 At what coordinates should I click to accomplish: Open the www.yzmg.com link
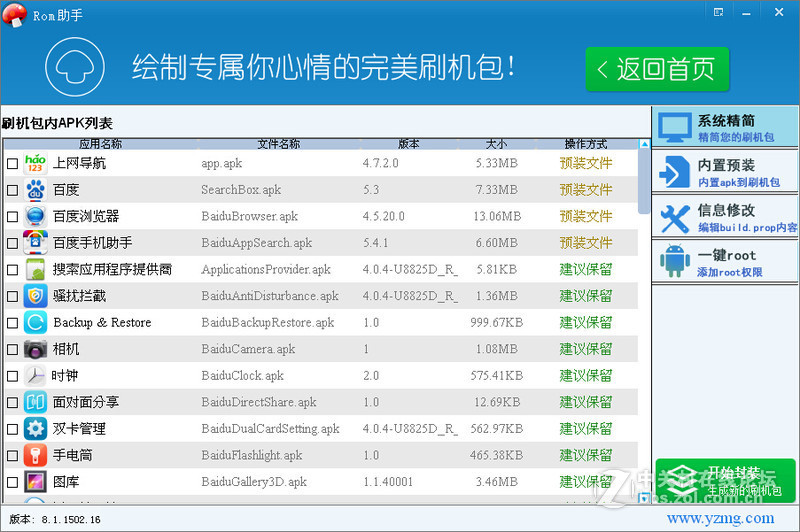pyautogui.click(x=720, y=518)
